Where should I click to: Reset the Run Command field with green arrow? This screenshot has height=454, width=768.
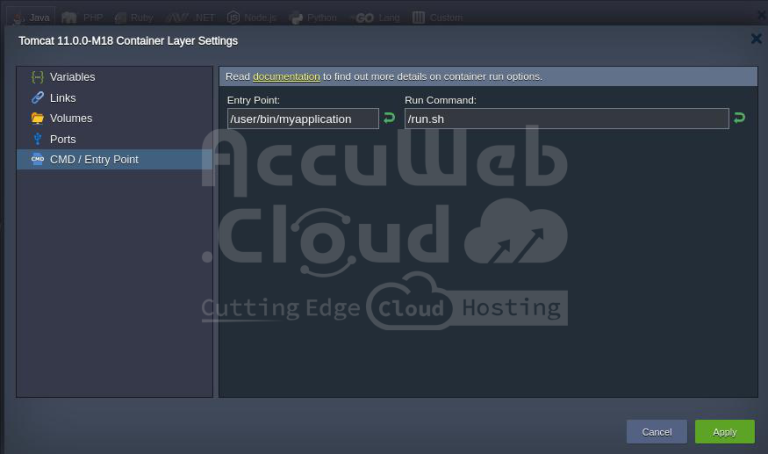tap(739, 118)
